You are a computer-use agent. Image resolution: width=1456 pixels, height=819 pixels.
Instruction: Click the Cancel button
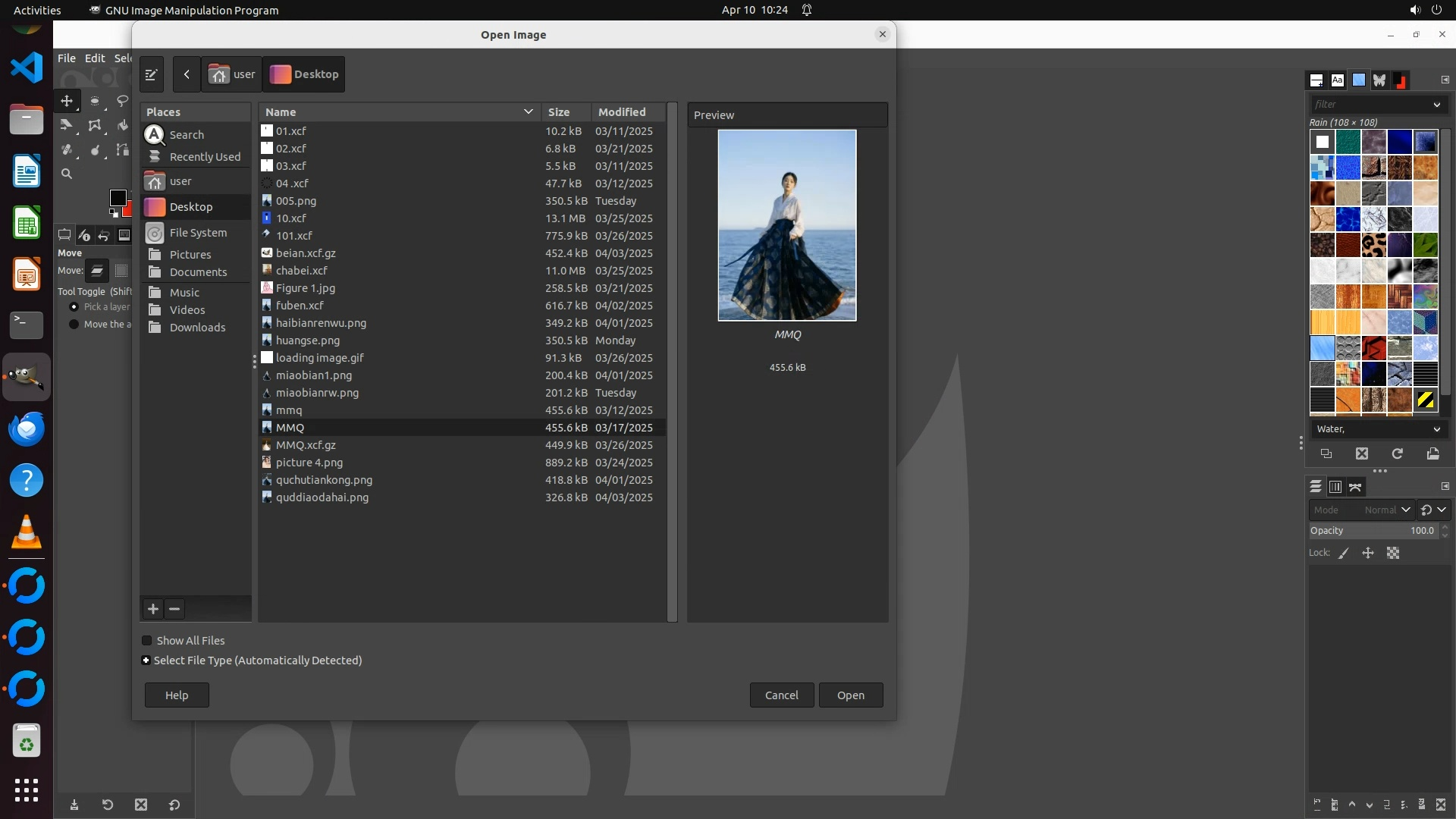click(781, 695)
